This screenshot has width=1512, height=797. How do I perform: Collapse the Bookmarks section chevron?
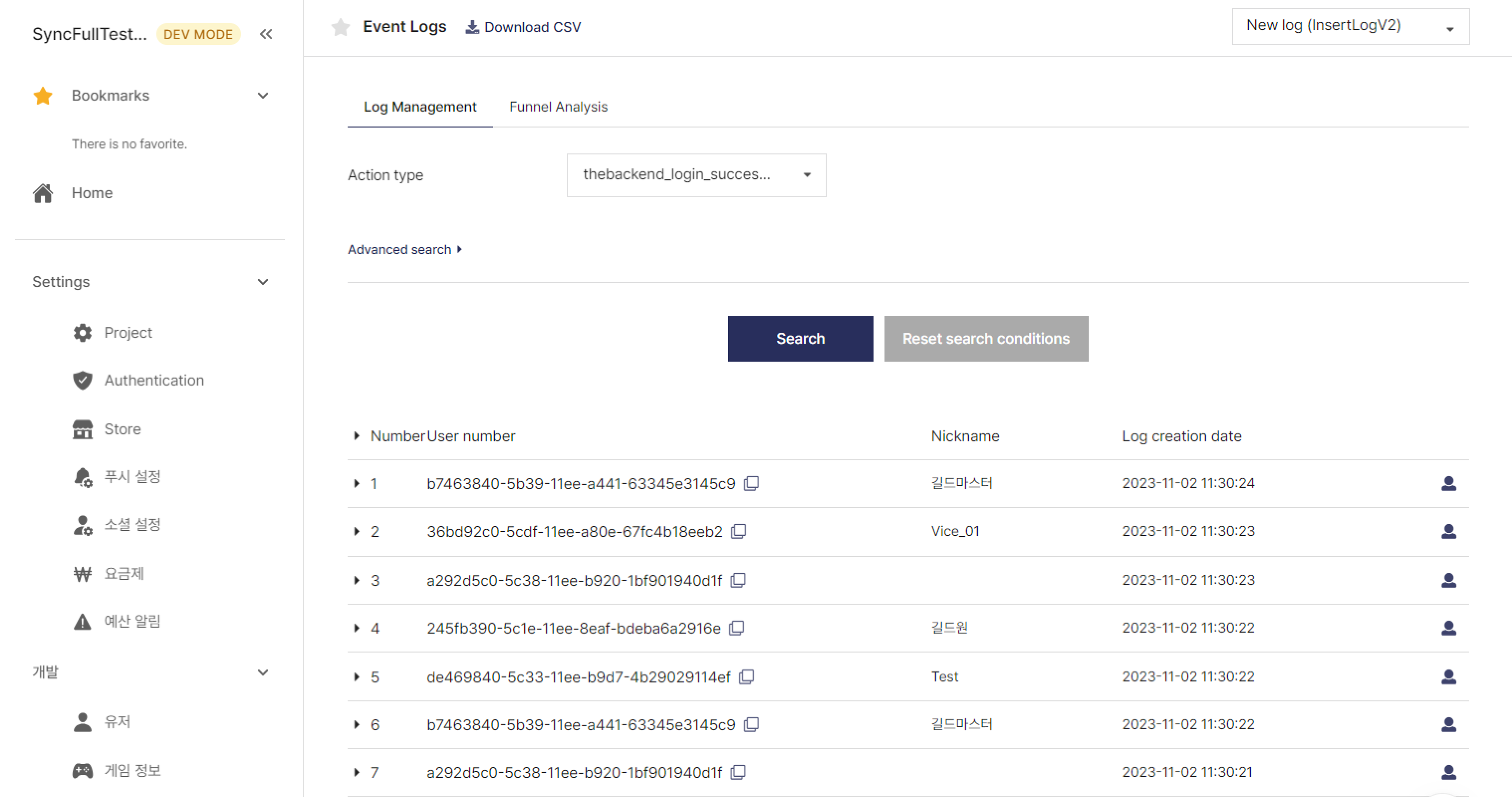coord(263,96)
